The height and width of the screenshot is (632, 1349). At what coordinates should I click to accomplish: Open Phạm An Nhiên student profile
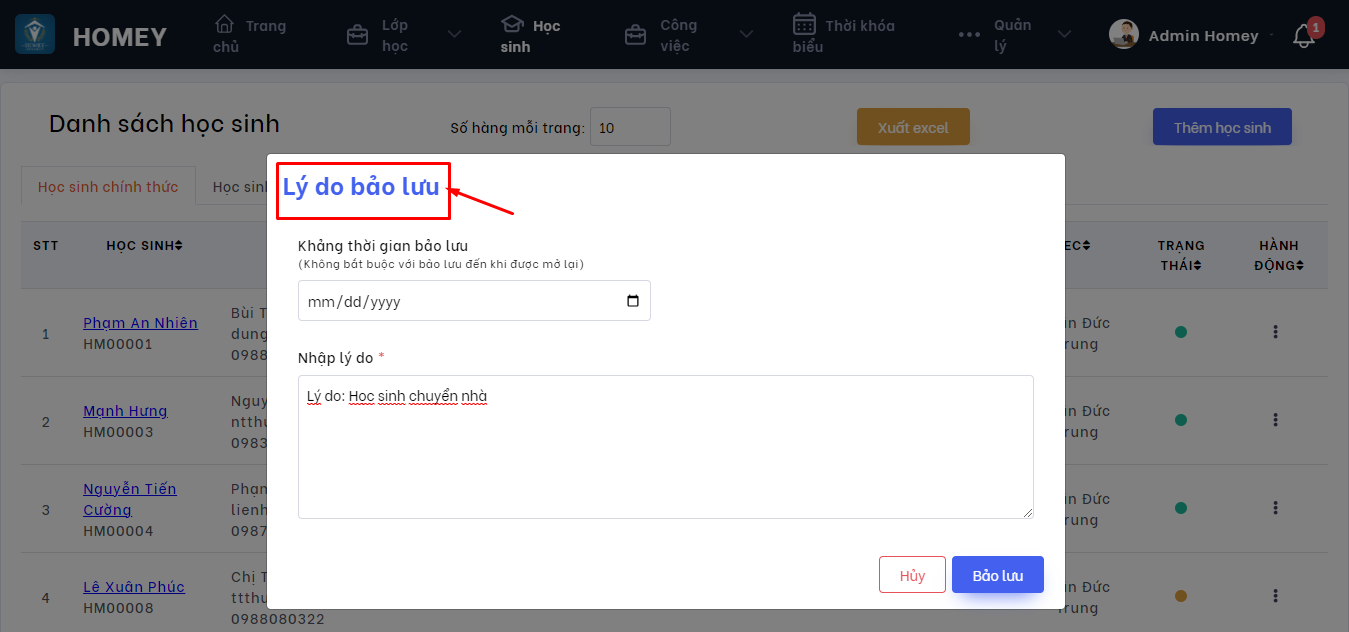pos(140,322)
